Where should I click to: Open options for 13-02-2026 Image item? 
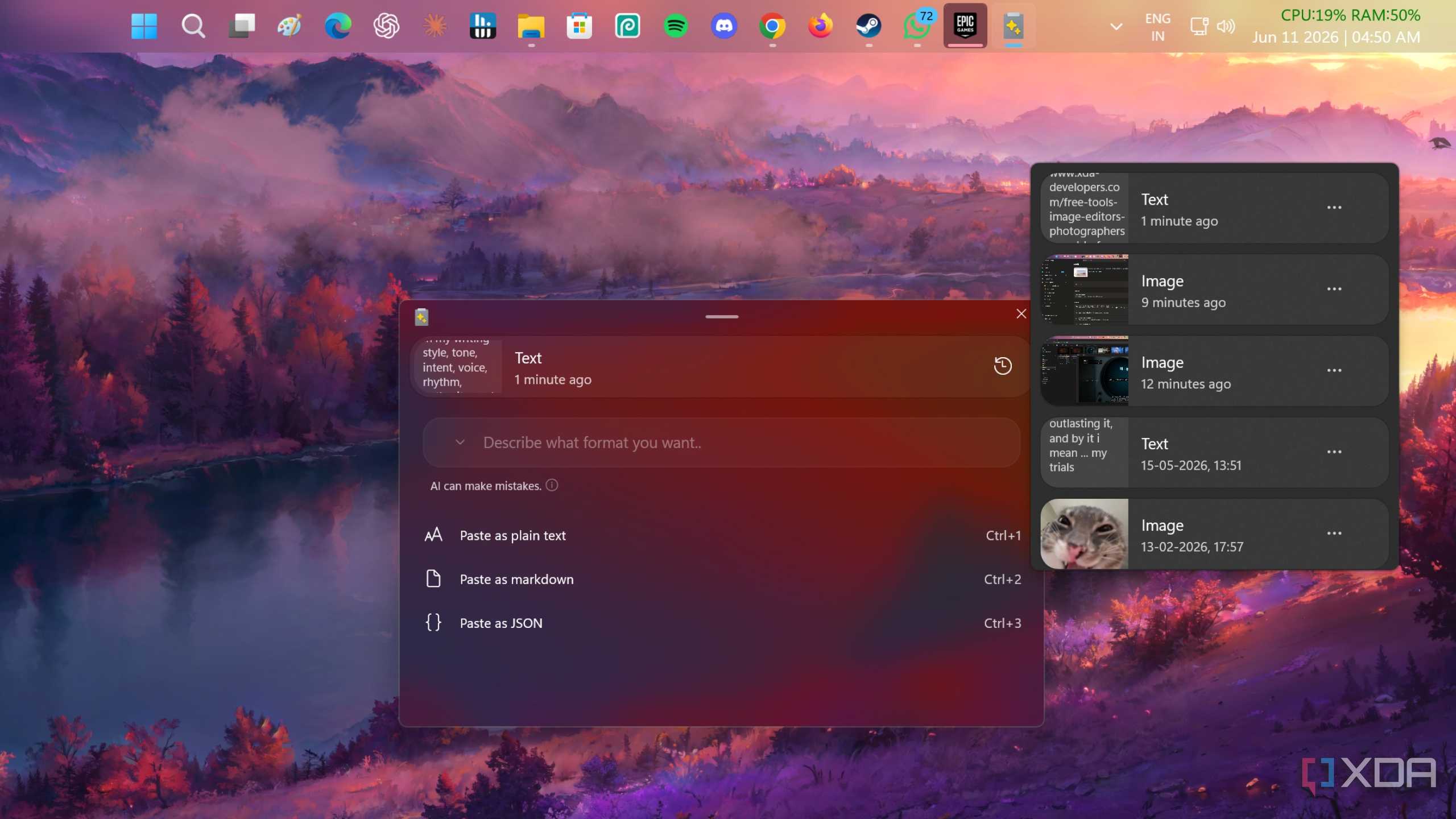tap(1334, 533)
